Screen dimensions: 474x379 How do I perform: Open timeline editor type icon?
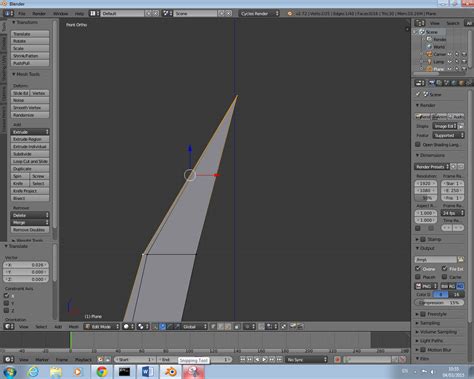pos(9,359)
